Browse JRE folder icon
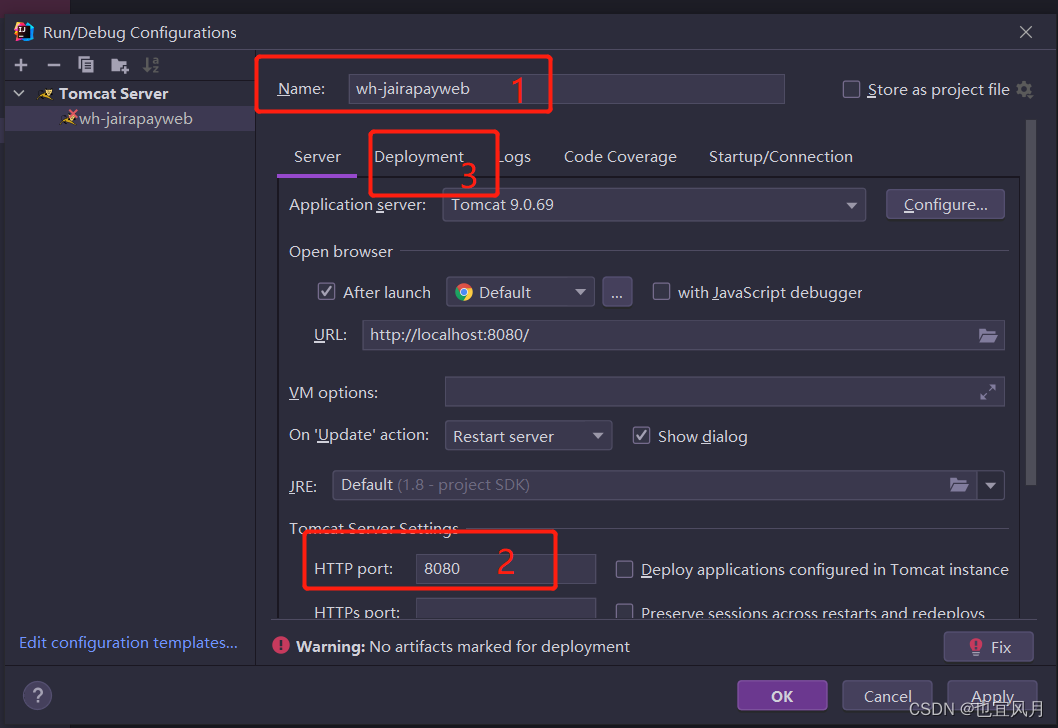The width and height of the screenshot is (1058, 728). pyautogui.click(x=959, y=485)
